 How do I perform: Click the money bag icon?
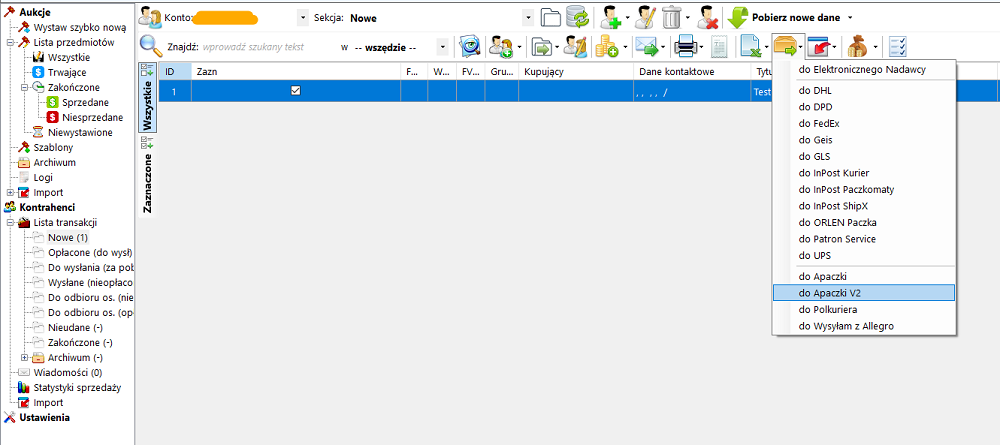click(858, 46)
